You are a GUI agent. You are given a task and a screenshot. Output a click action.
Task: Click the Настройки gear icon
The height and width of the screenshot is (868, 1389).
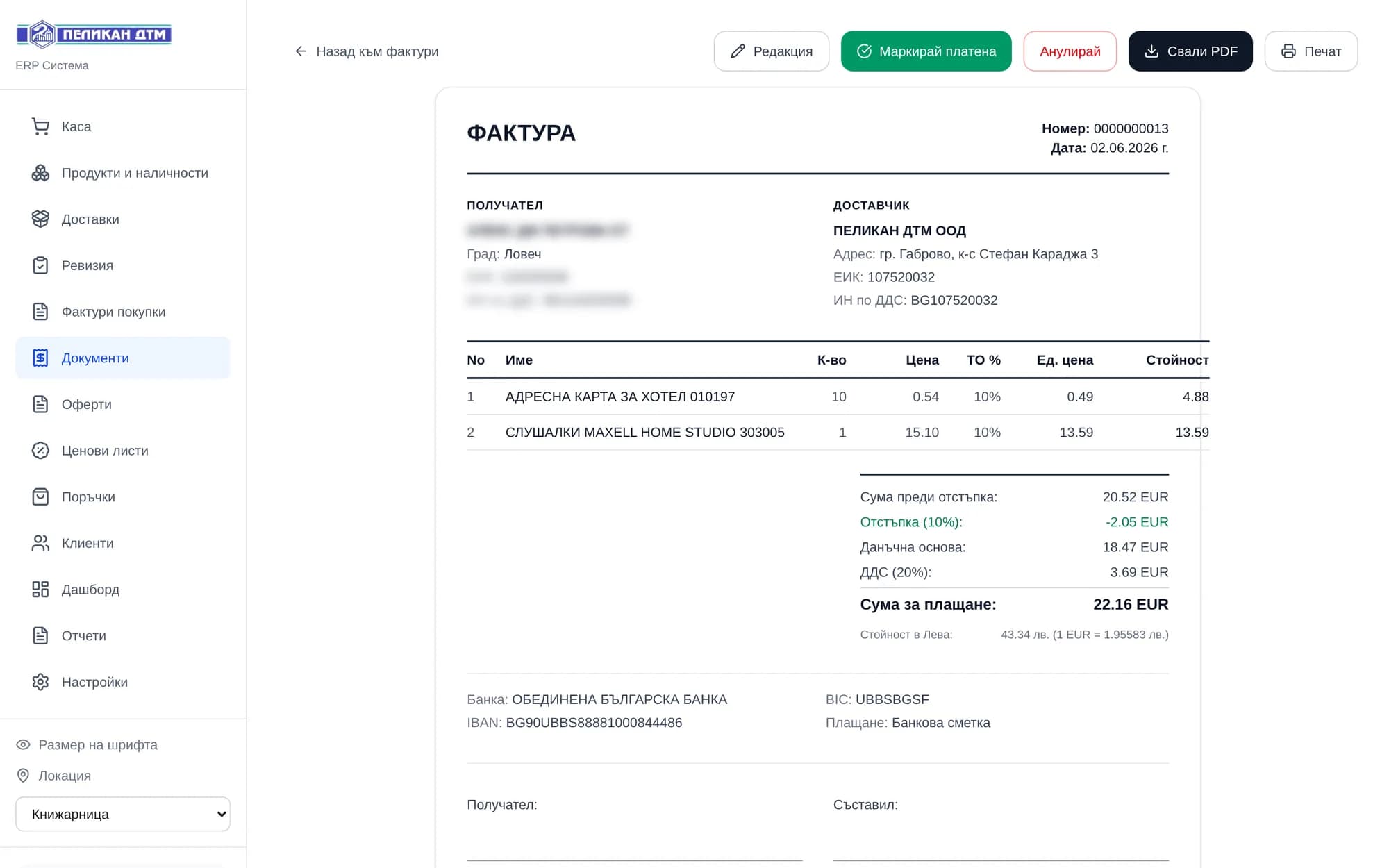click(40, 682)
